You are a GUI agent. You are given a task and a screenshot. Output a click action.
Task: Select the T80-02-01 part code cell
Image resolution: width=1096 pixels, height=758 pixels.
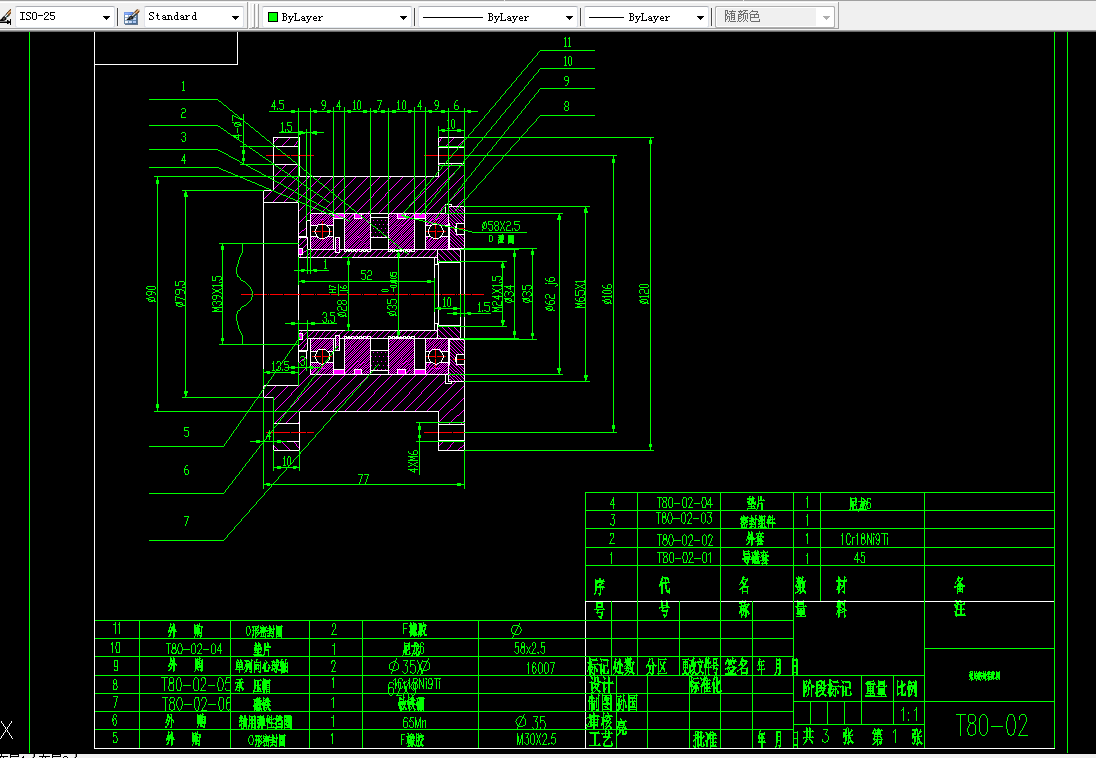[x=684, y=558]
